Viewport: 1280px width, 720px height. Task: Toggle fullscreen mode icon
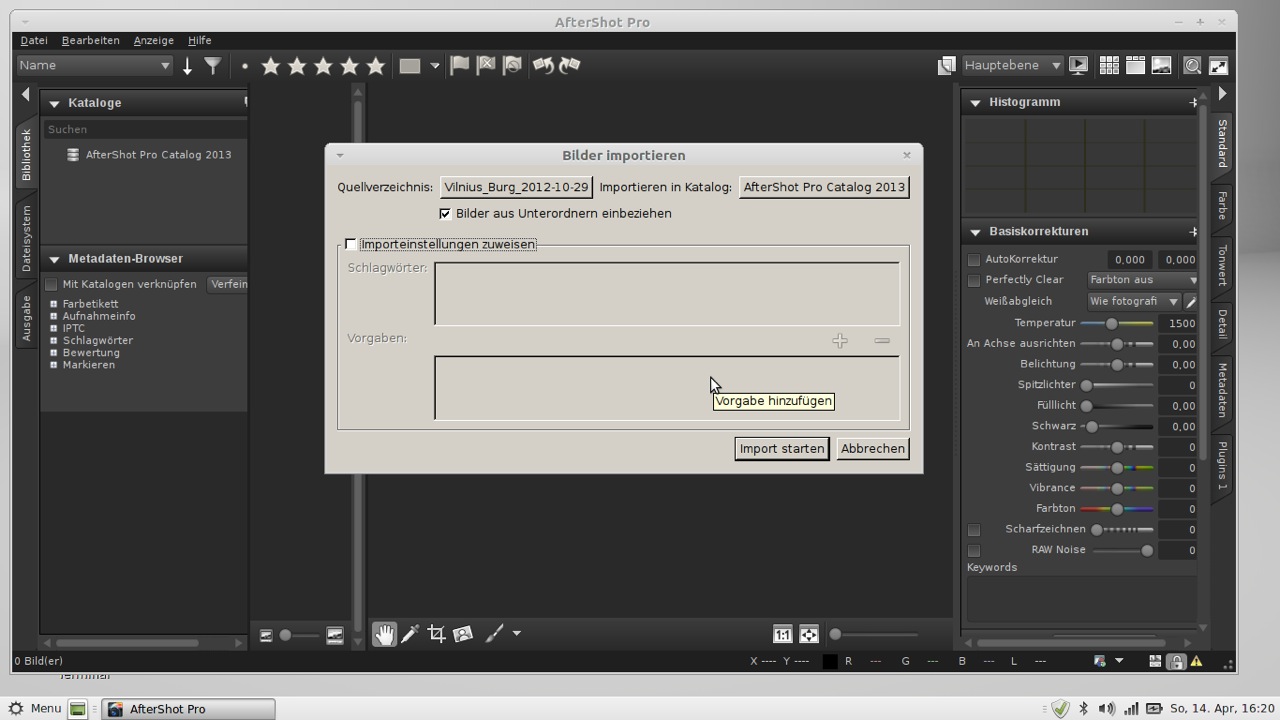(1218, 65)
